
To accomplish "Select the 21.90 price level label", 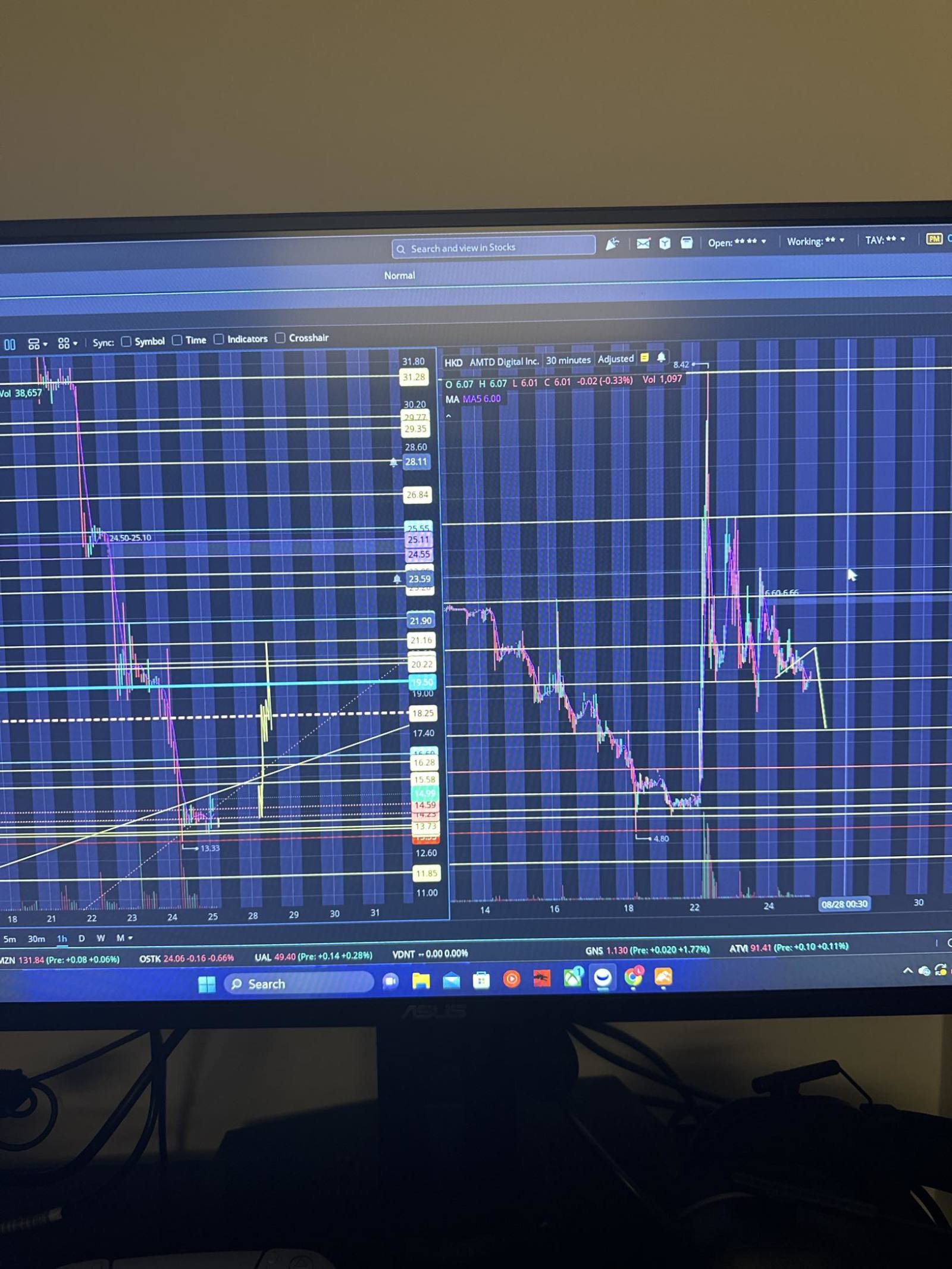I will (421, 621).
